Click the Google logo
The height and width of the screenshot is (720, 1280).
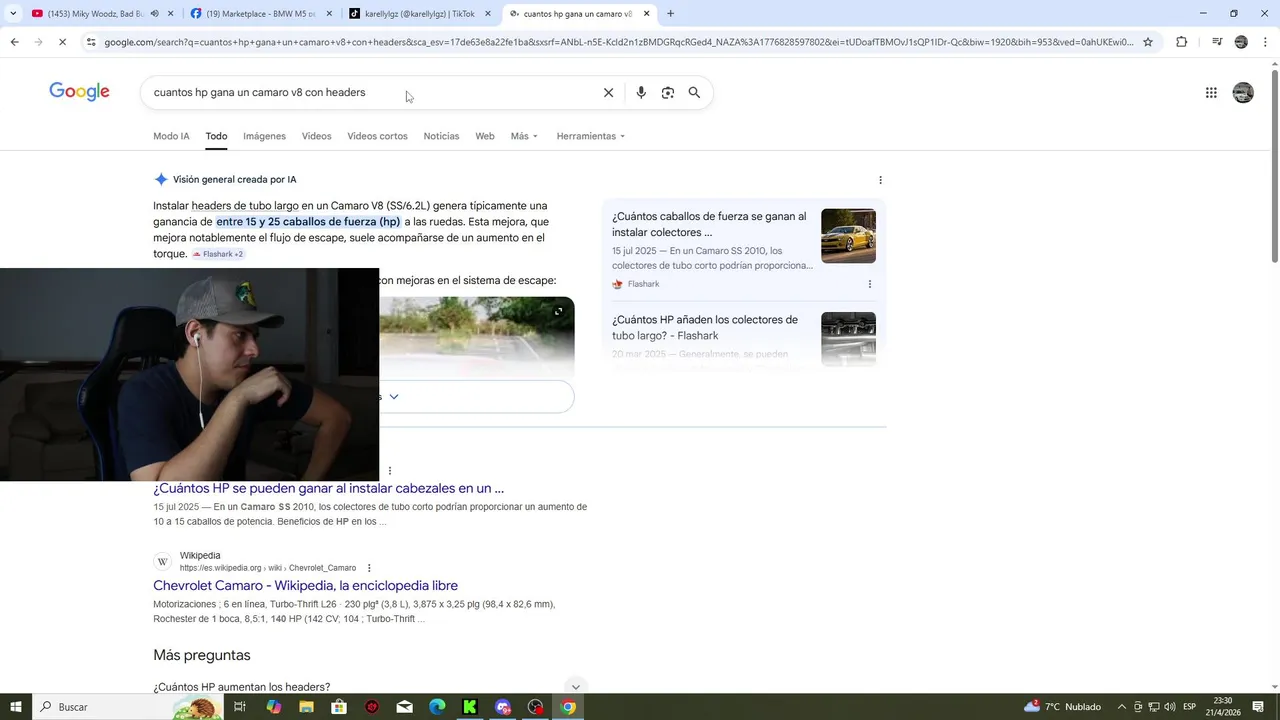point(79,92)
